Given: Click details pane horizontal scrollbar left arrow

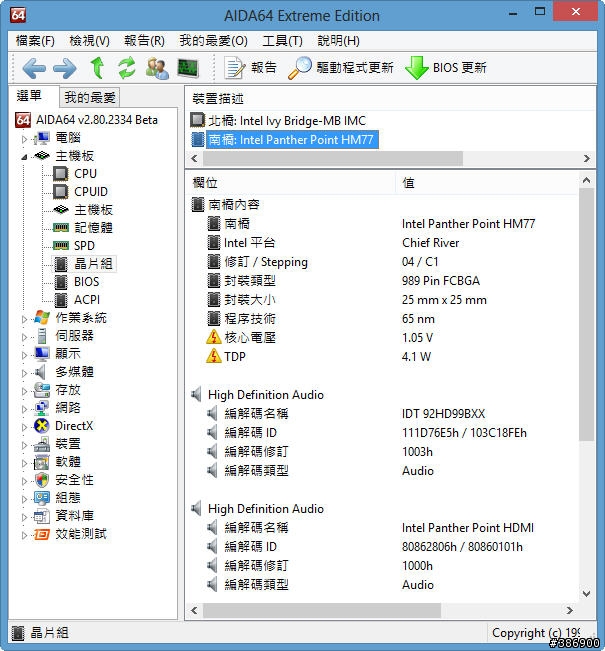Looking at the screenshot, I should 194,610.
